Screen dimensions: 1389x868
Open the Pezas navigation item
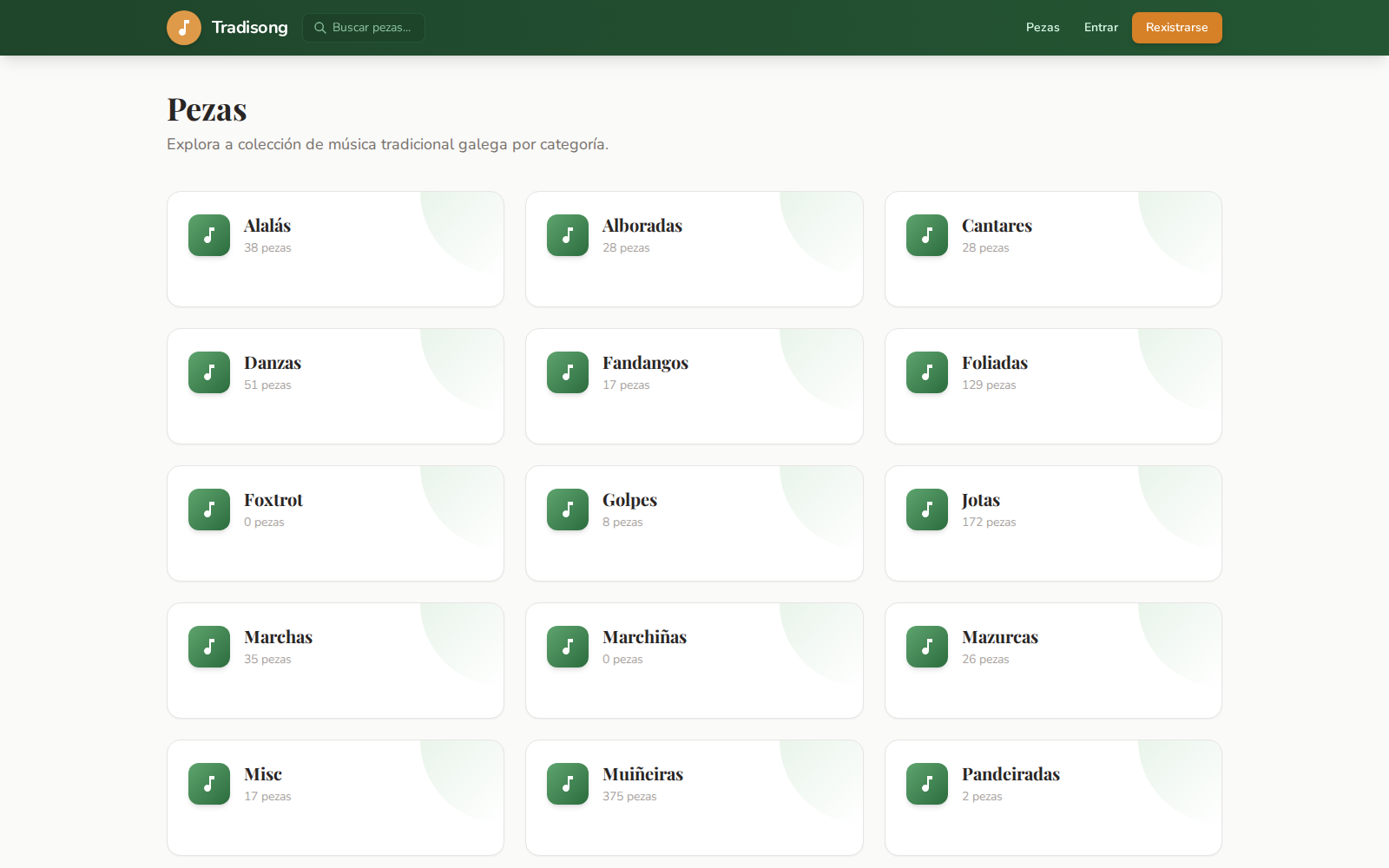pos(1042,27)
